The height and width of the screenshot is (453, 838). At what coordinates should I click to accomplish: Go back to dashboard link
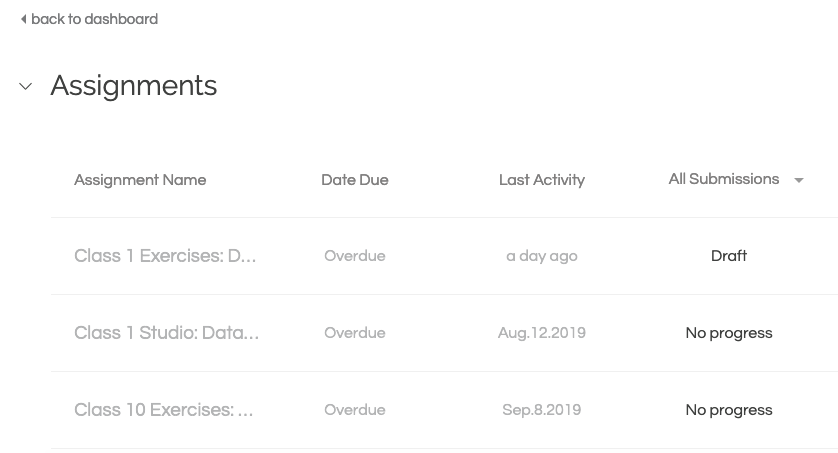(94, 19)
